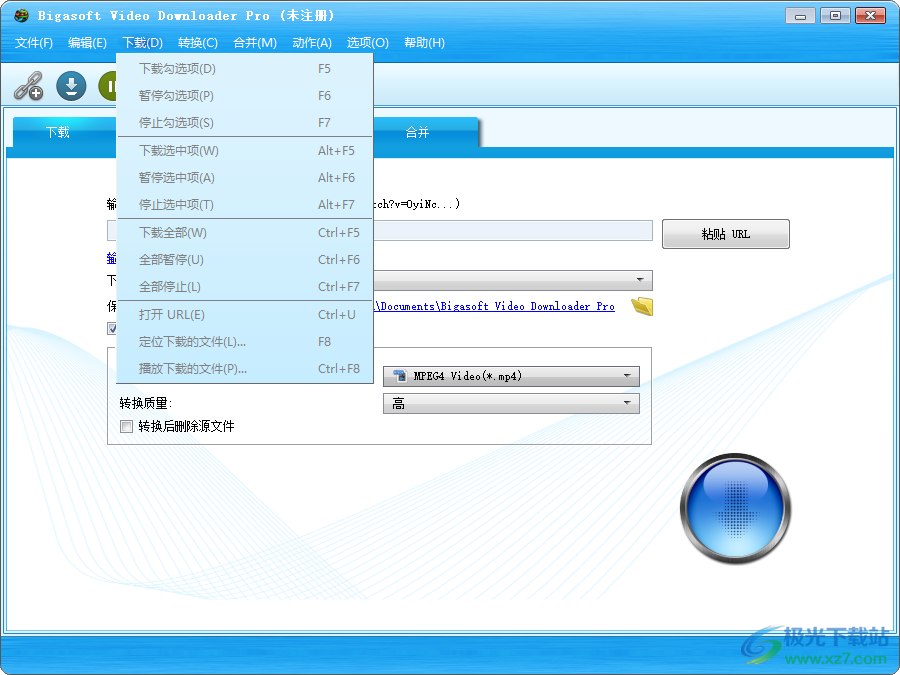Open the Documents\Bigasoft Video Downloader Pro path link
This screenshot has width=900, height=675.
(x=494, y=307)
